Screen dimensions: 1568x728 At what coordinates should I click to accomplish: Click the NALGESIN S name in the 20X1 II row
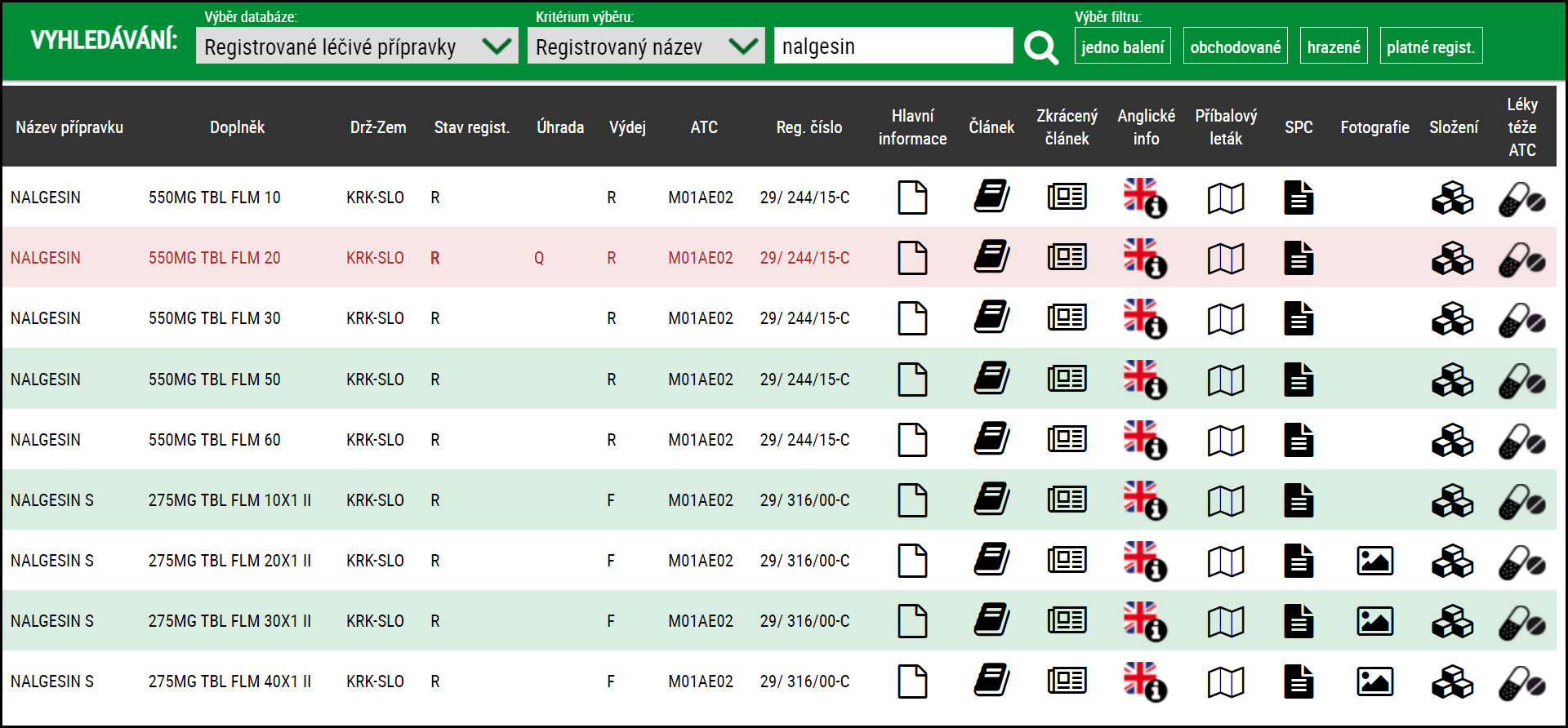pyautogui.click(x=52, y=561)
